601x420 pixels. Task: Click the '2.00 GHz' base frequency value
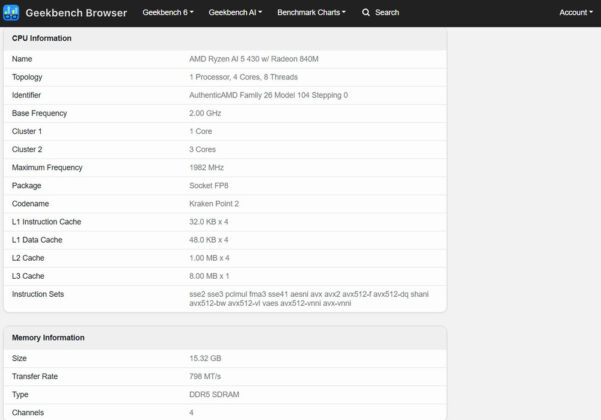205,113
